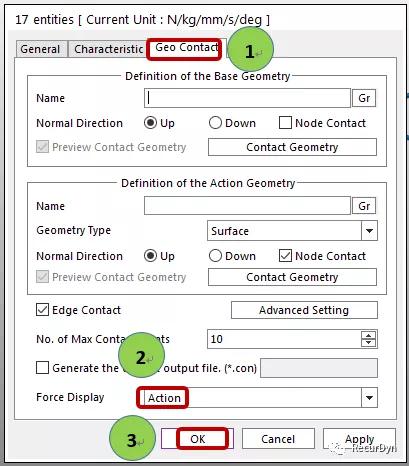Viewport: 409px width, 466px height.
Task: Click the Advanced Setting button
Action: click(x=304, y=310)
